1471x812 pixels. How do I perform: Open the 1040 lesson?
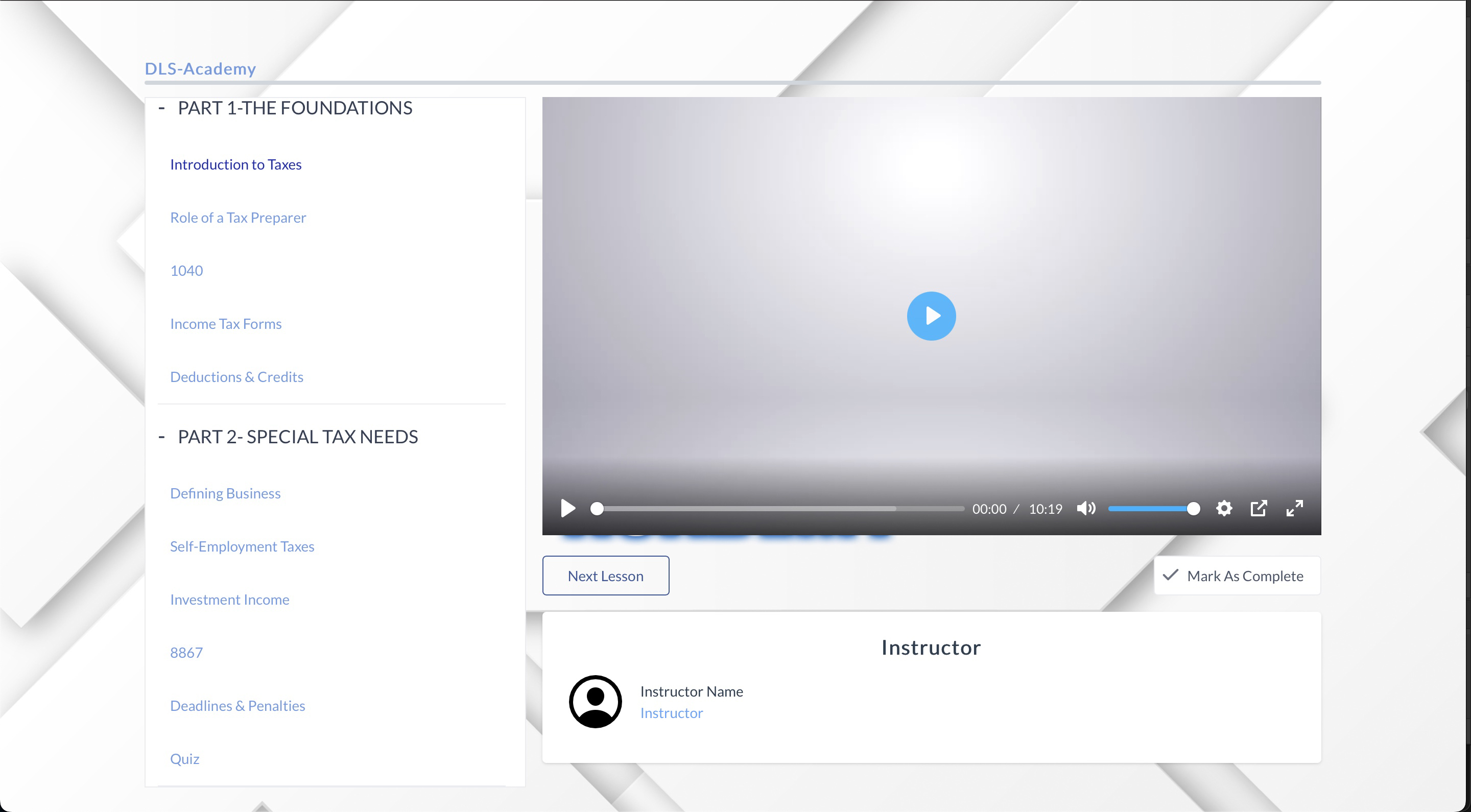tap(186, 271)
